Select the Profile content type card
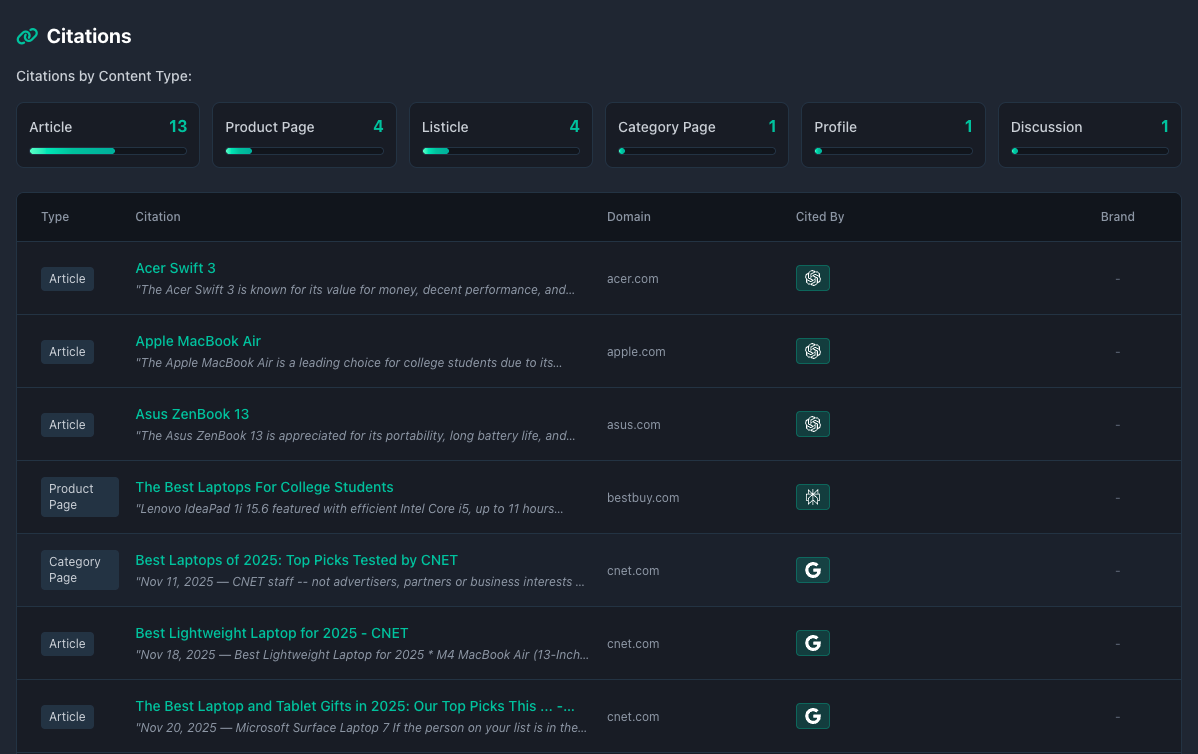This screenshot has width=1198, height=754. click(x=893, y=135)
